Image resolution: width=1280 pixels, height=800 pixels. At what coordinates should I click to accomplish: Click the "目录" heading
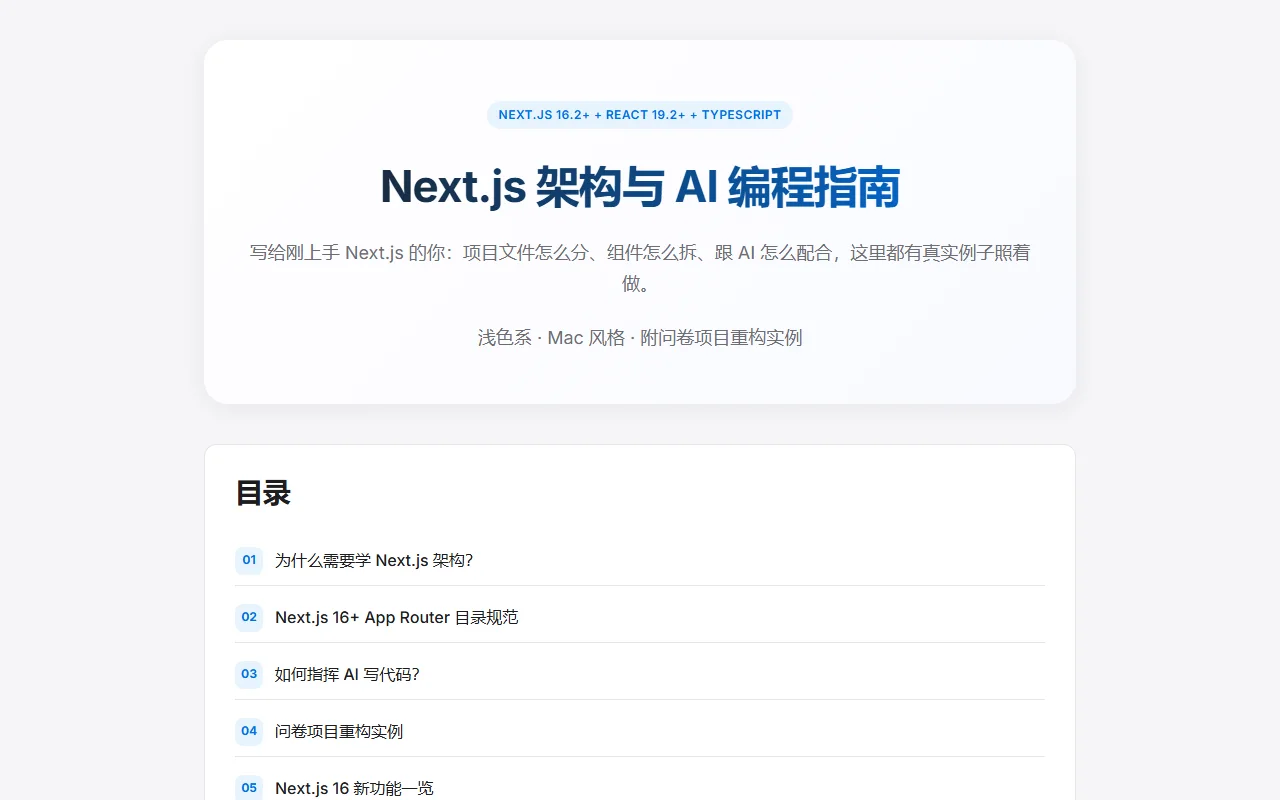[263, 493]
